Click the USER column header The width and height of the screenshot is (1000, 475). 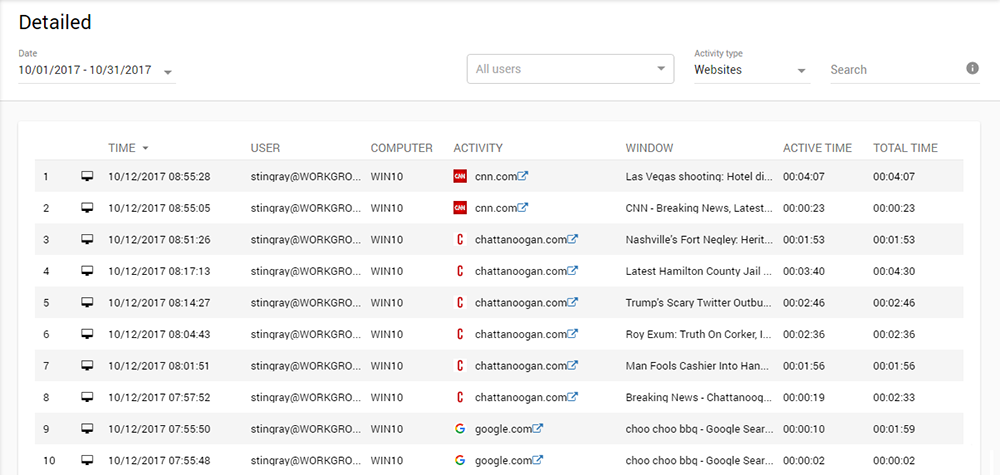[265, 148]
